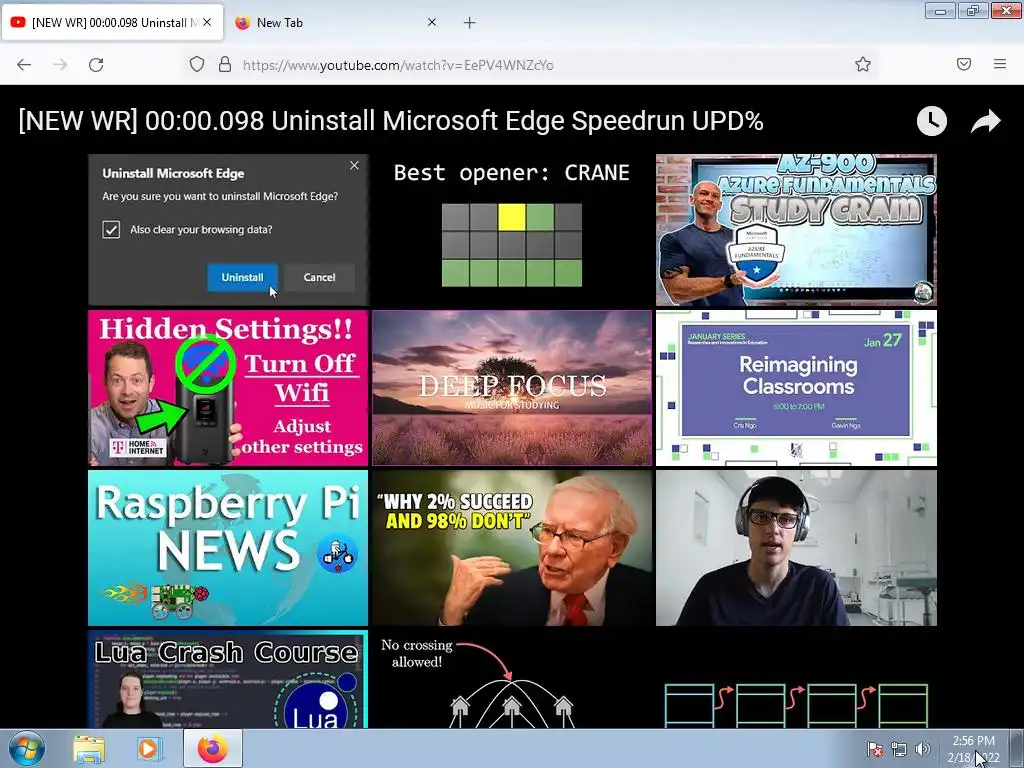
Task: Open Windows Explorer from the taskbar
Action: click(x=89, y=748)
